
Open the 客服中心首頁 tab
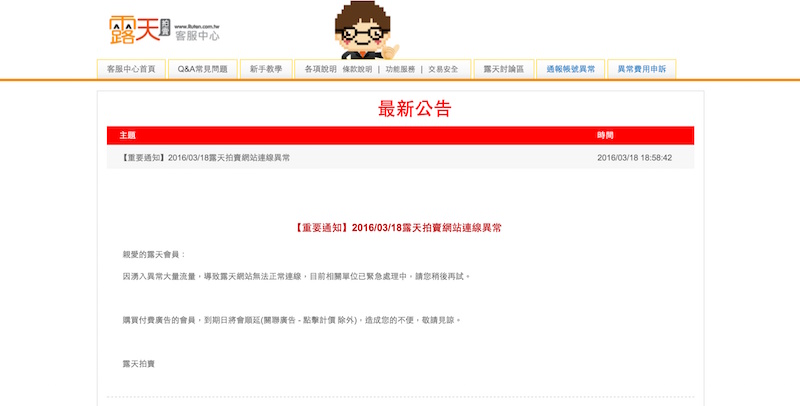tap(131, 69)
